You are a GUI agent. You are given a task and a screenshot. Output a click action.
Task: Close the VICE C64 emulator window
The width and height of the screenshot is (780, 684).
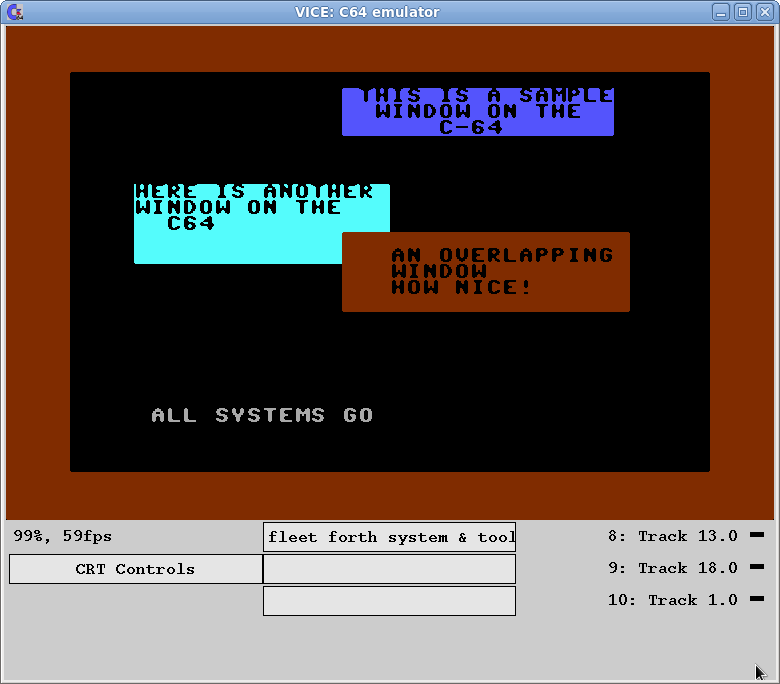coord(763,12)
